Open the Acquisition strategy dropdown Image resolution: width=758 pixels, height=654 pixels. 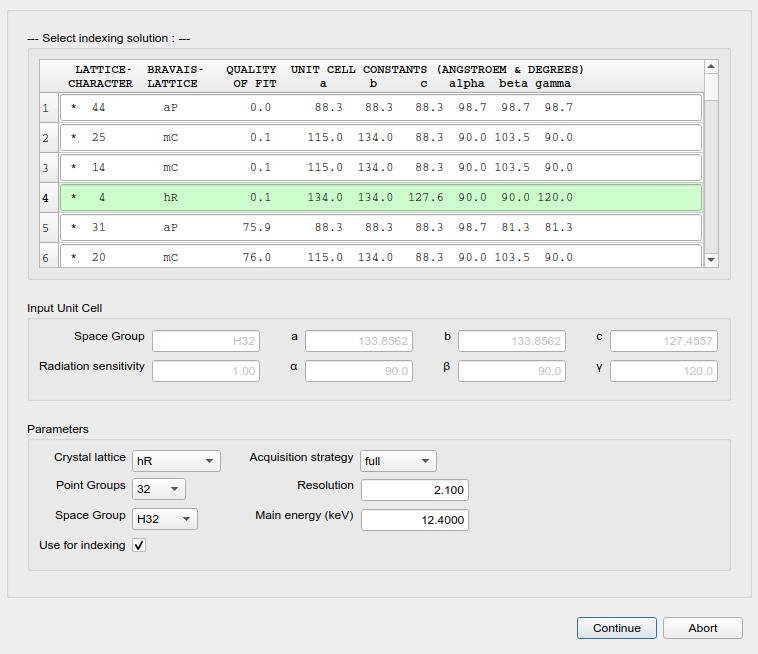coord(398,461)
